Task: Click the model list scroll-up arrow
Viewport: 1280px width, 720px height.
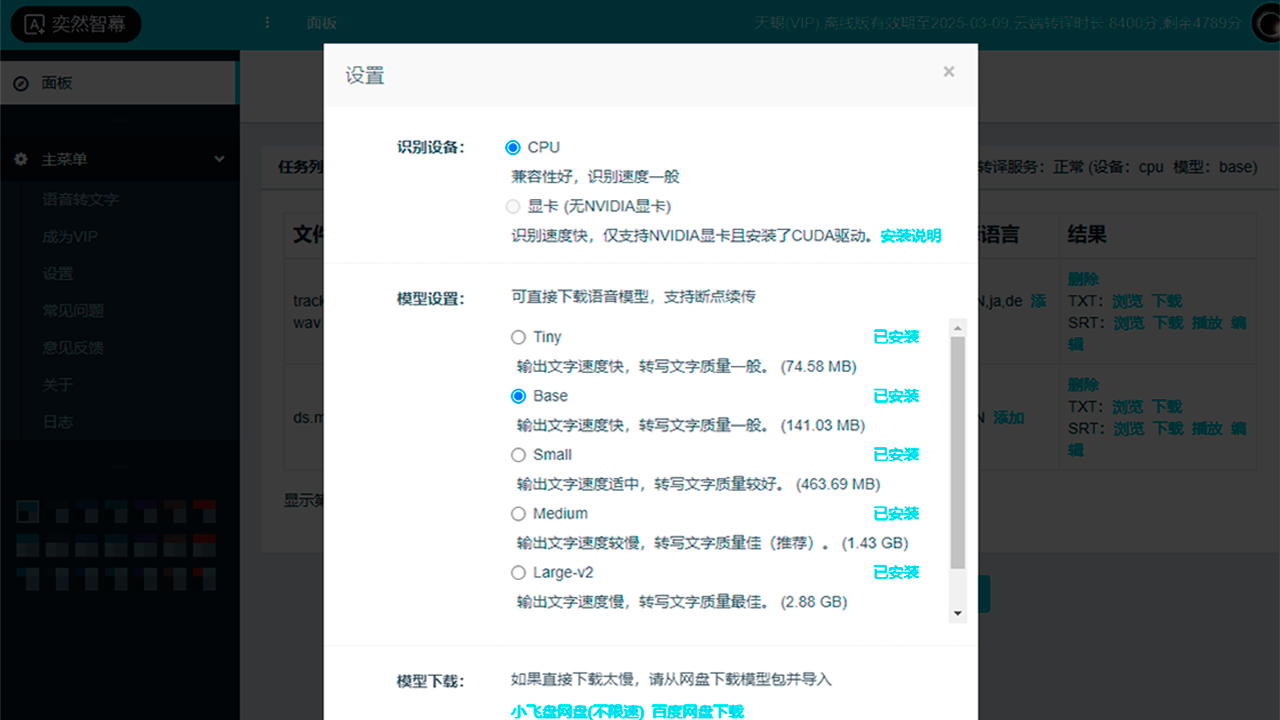Action: (957, 328)
